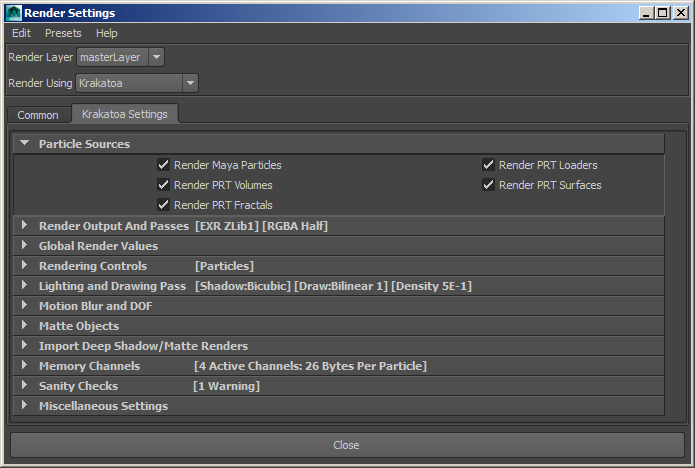
Task: Expand Rendering Controls section
Action: click(24, 265)
